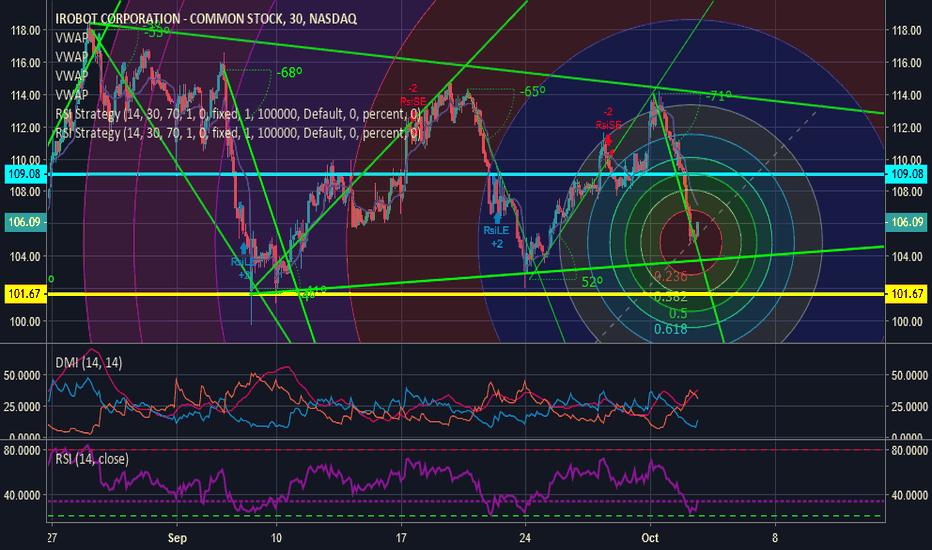Click the 50.0000 DMI scale value on right

click(909, 375)
